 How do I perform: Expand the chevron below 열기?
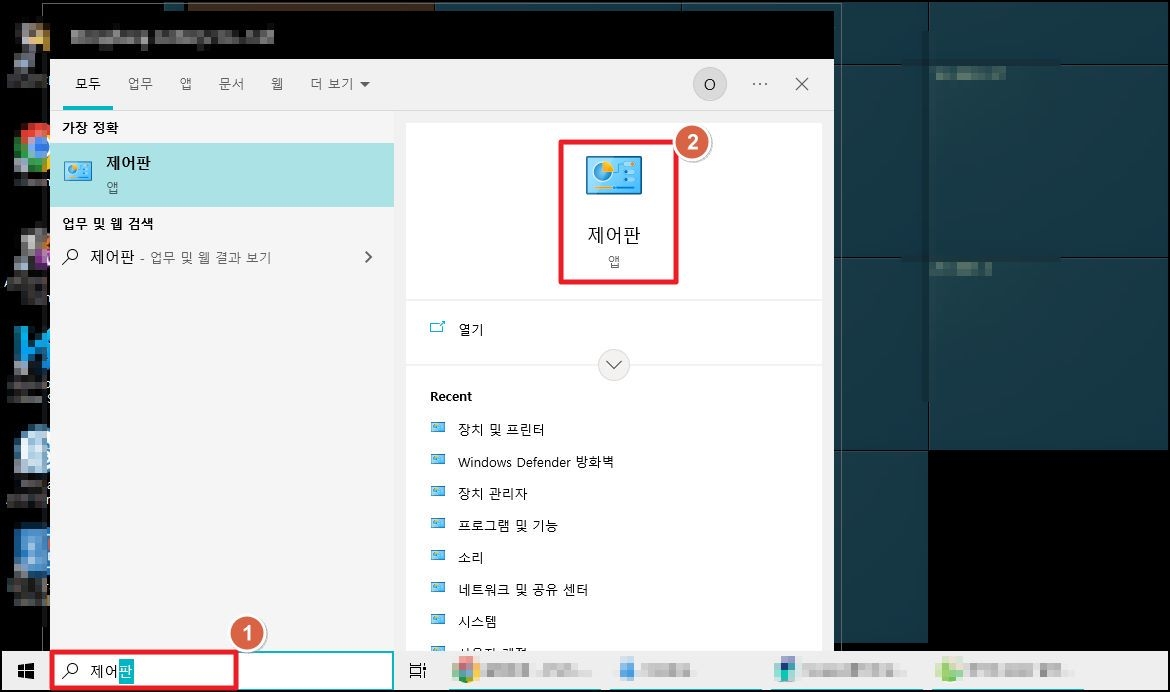click(613, 364)
